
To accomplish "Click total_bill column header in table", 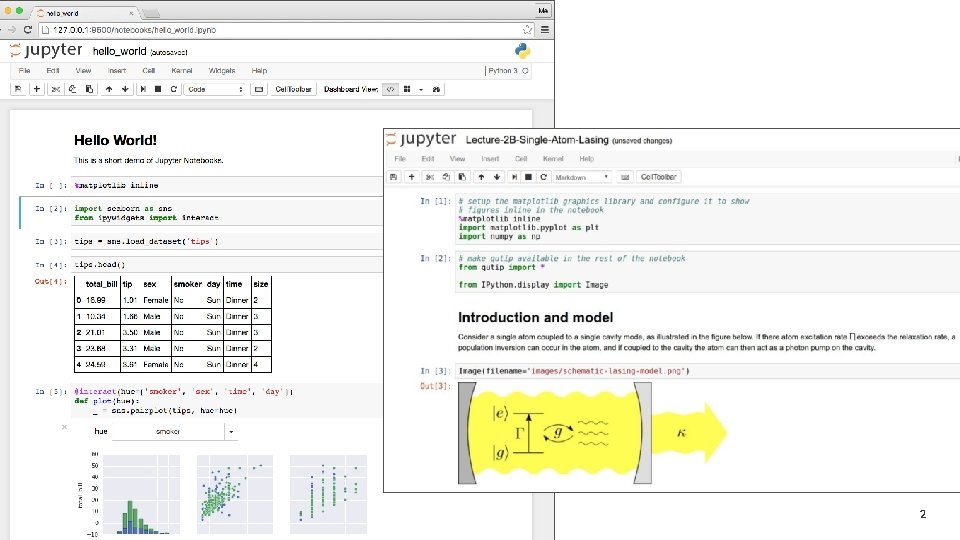I will [101, 284].
